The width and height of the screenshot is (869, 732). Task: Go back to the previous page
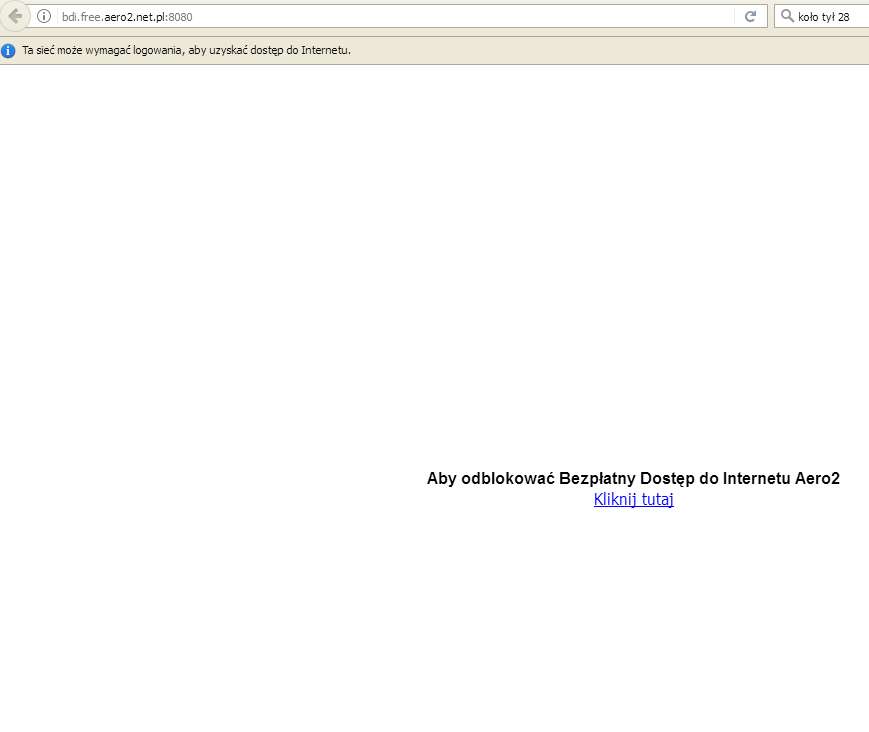pos(15,16)
